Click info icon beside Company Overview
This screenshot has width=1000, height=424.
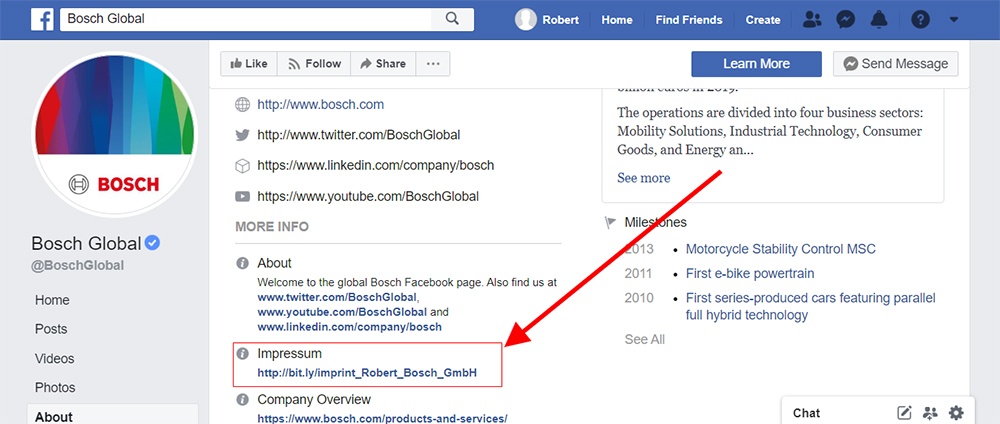click(x=242, y=400)
